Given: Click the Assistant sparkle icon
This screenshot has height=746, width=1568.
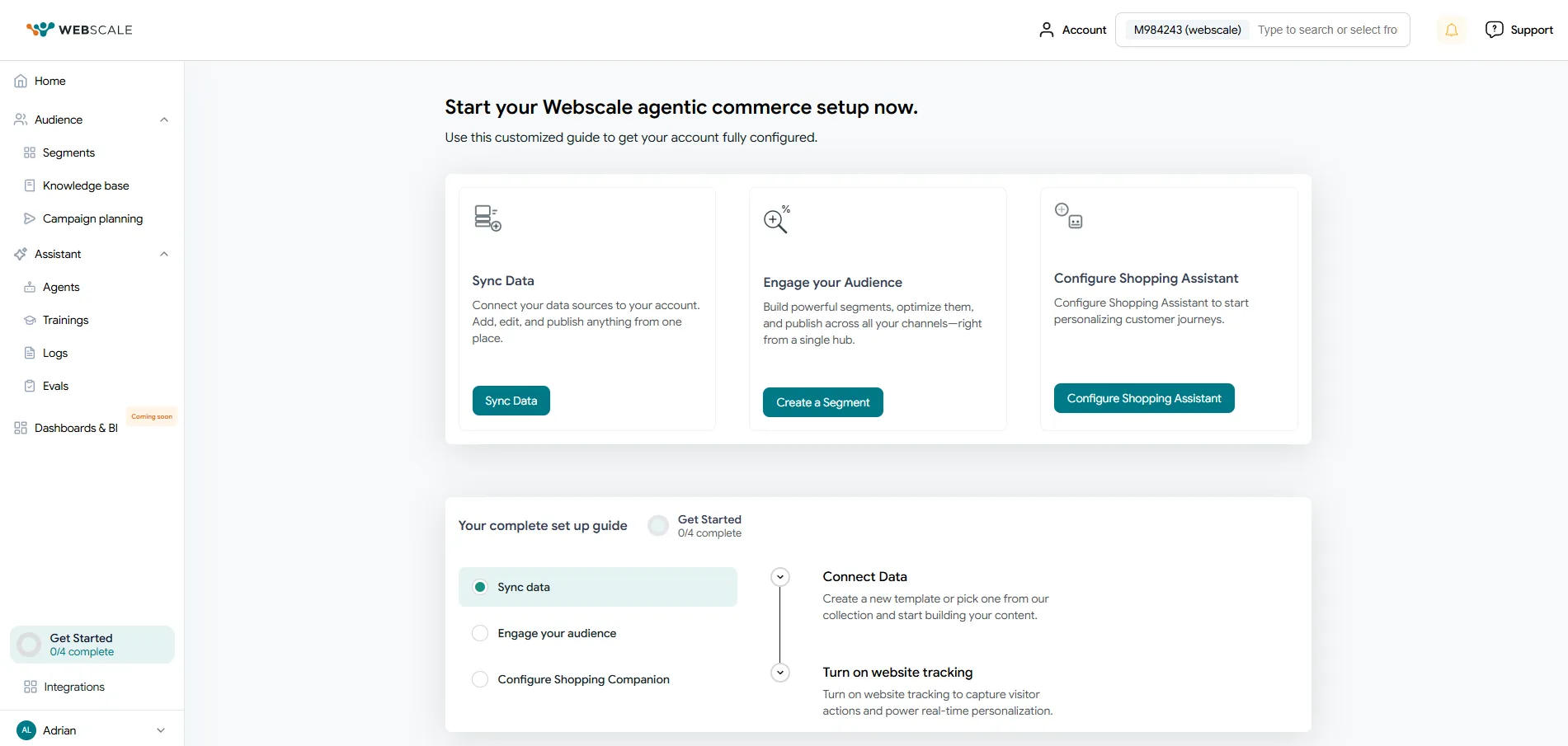Looking at the screenshot, I should [x=21, y=254].
